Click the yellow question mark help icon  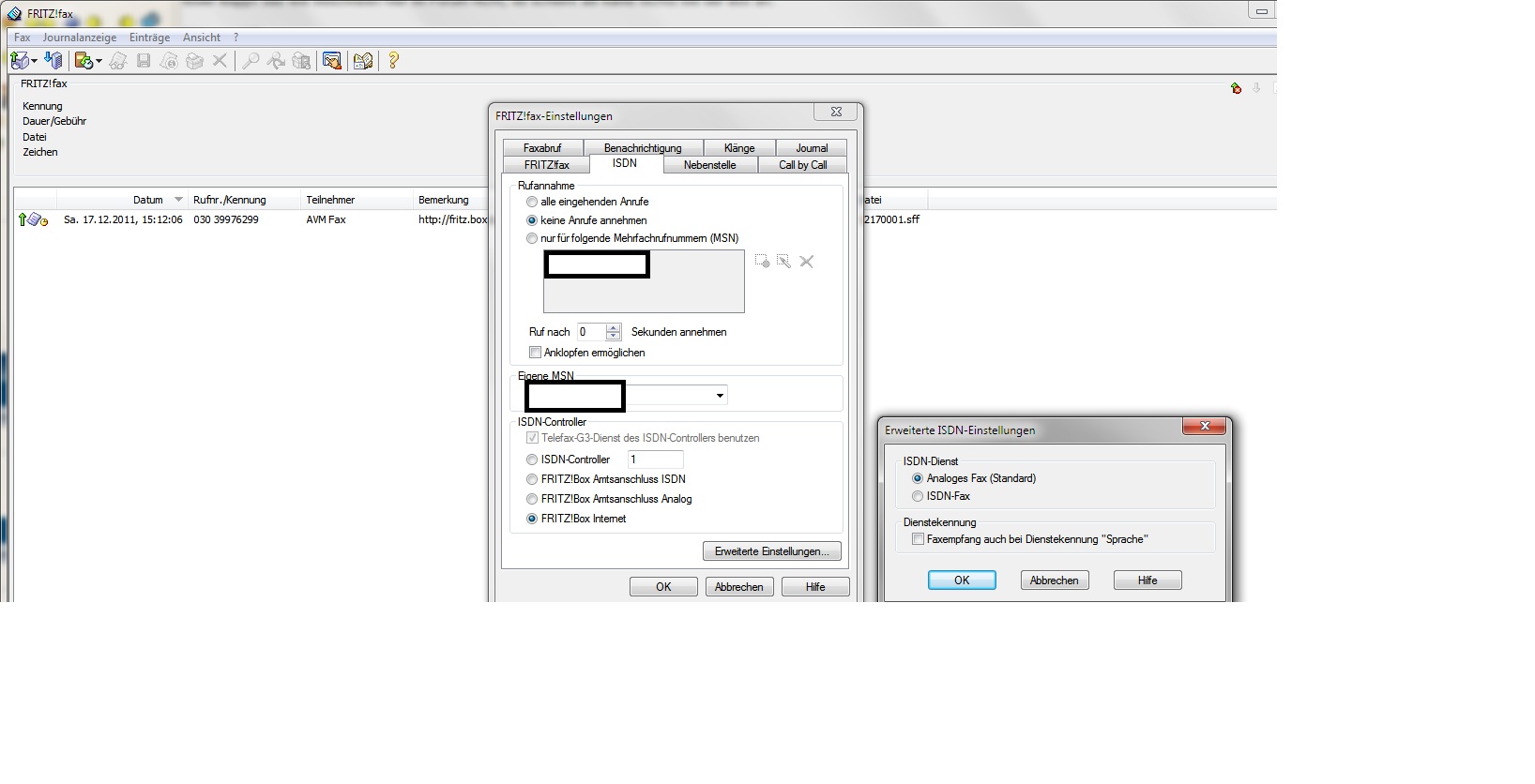pyautogui.click(x=393, y=61)
